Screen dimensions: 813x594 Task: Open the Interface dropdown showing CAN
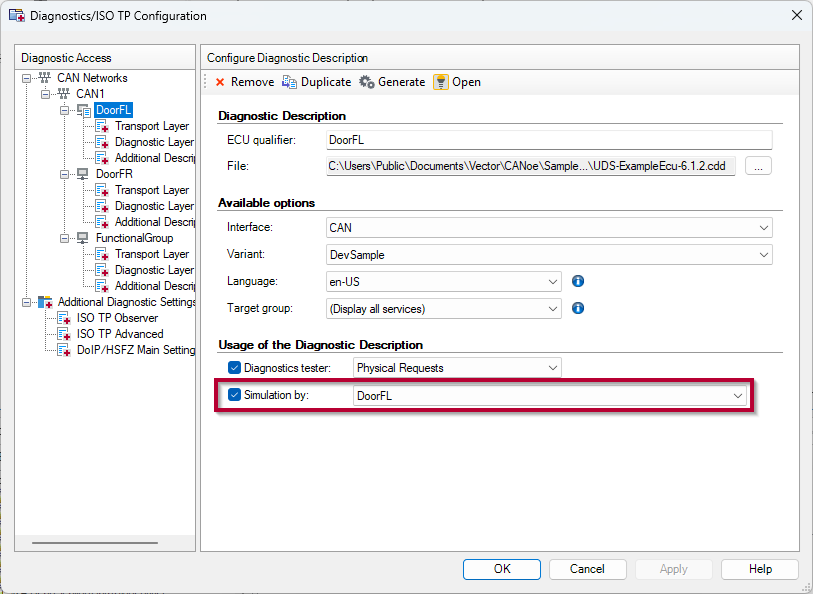point(549,228)
